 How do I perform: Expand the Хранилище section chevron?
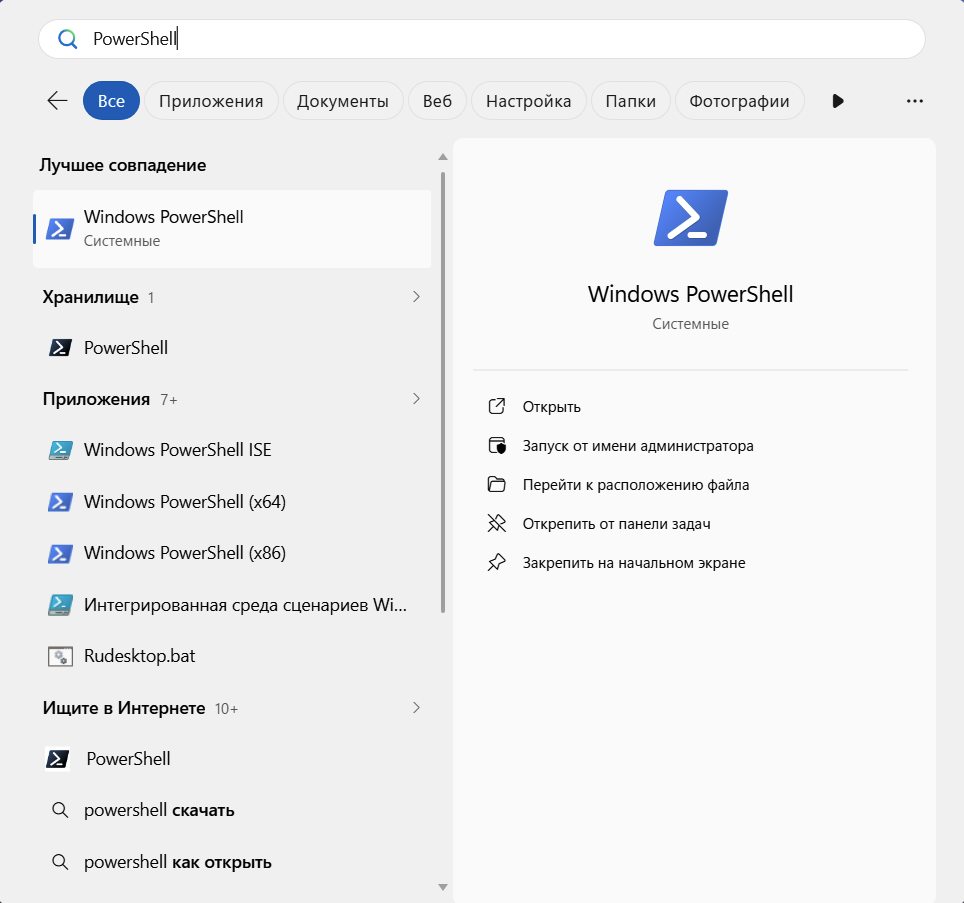coord(416,297)
